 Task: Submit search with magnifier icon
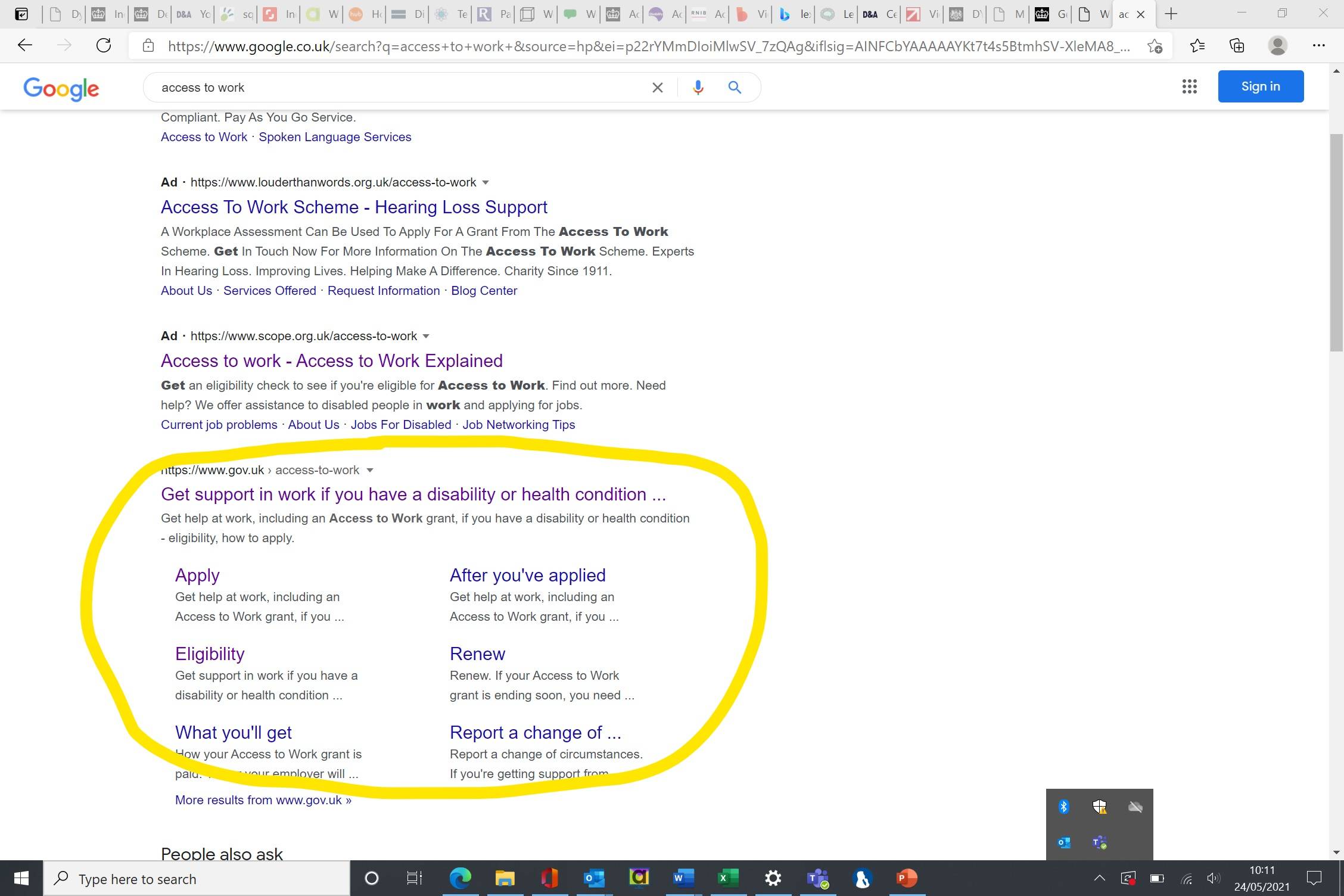735,88
